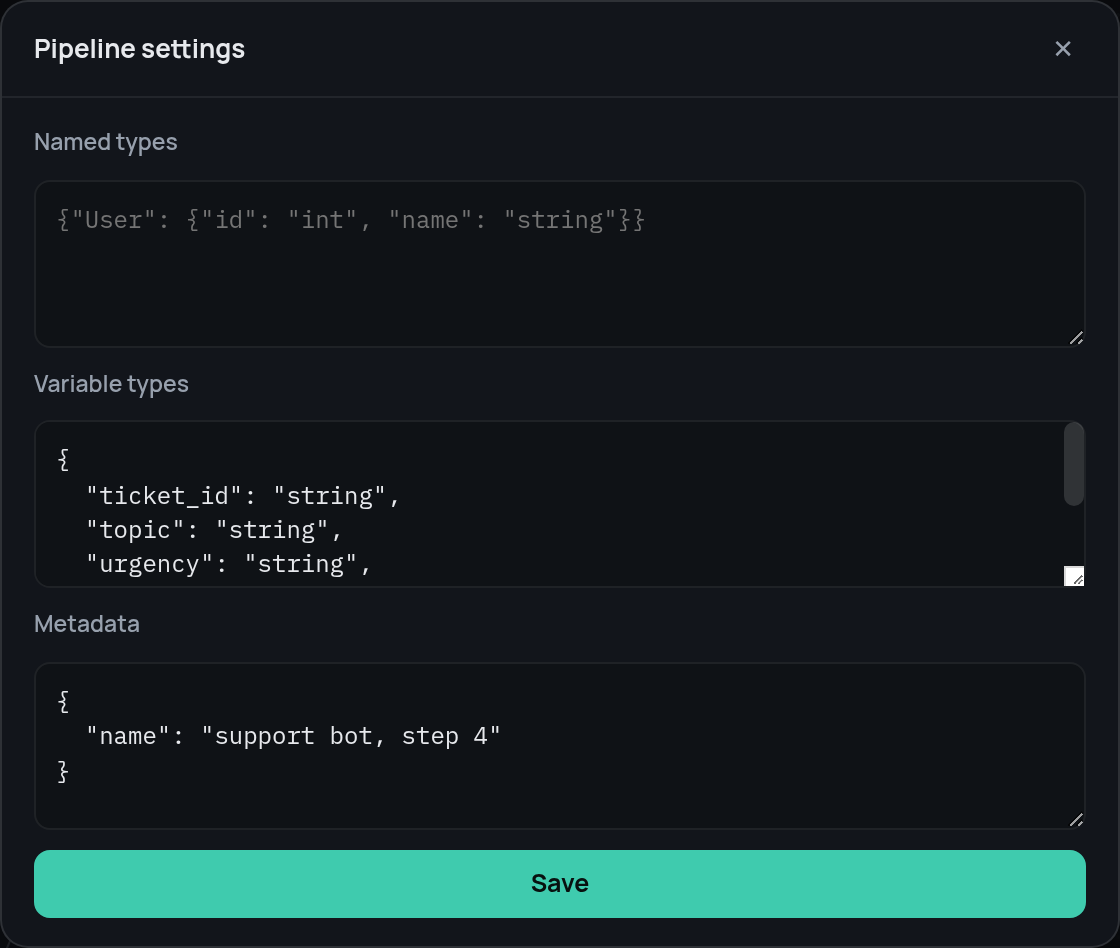
Task: Click the Metadata resize handle
Action: [1076, 820]
